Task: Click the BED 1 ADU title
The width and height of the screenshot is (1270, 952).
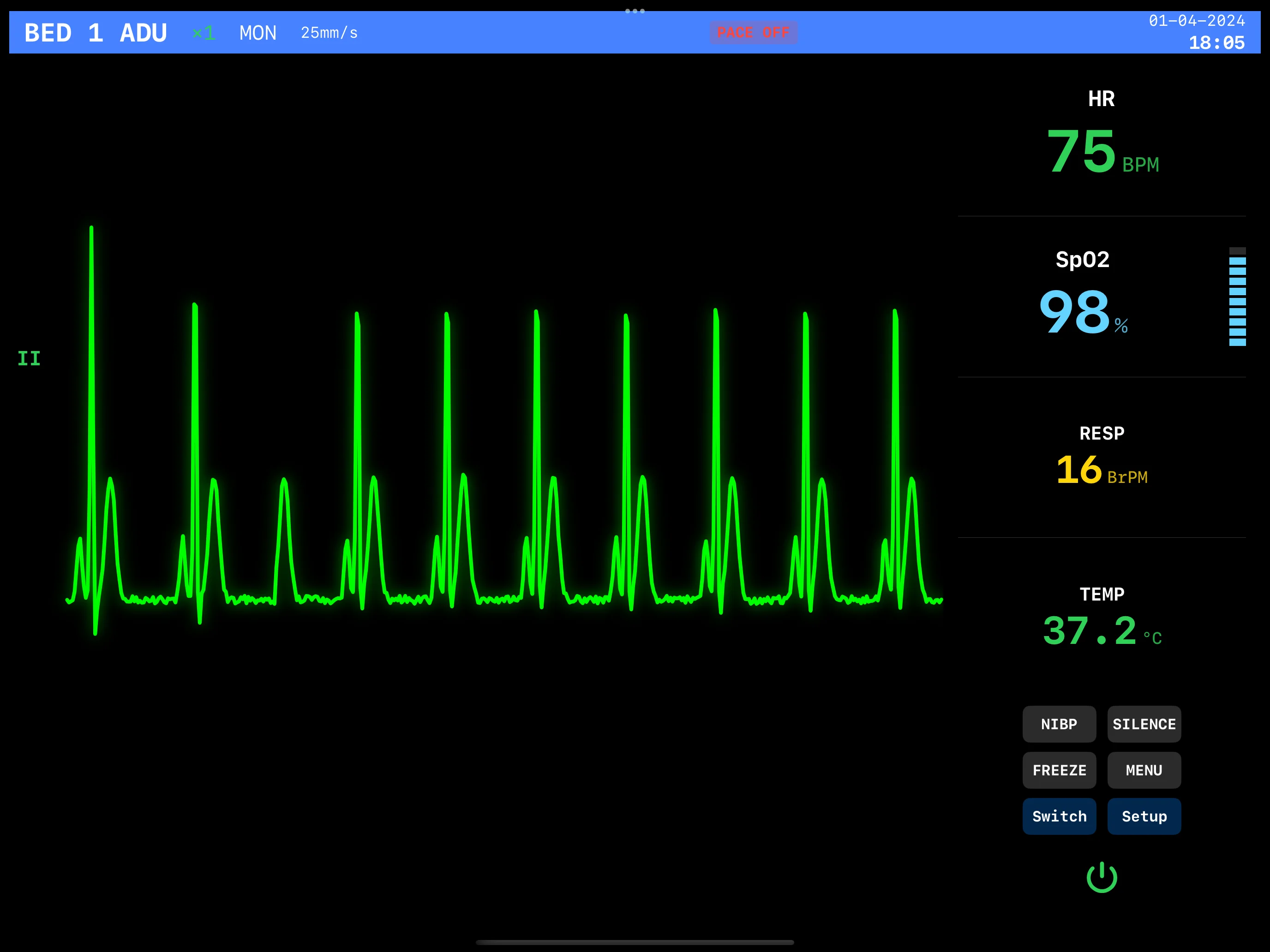Action: tap(96, 33)
